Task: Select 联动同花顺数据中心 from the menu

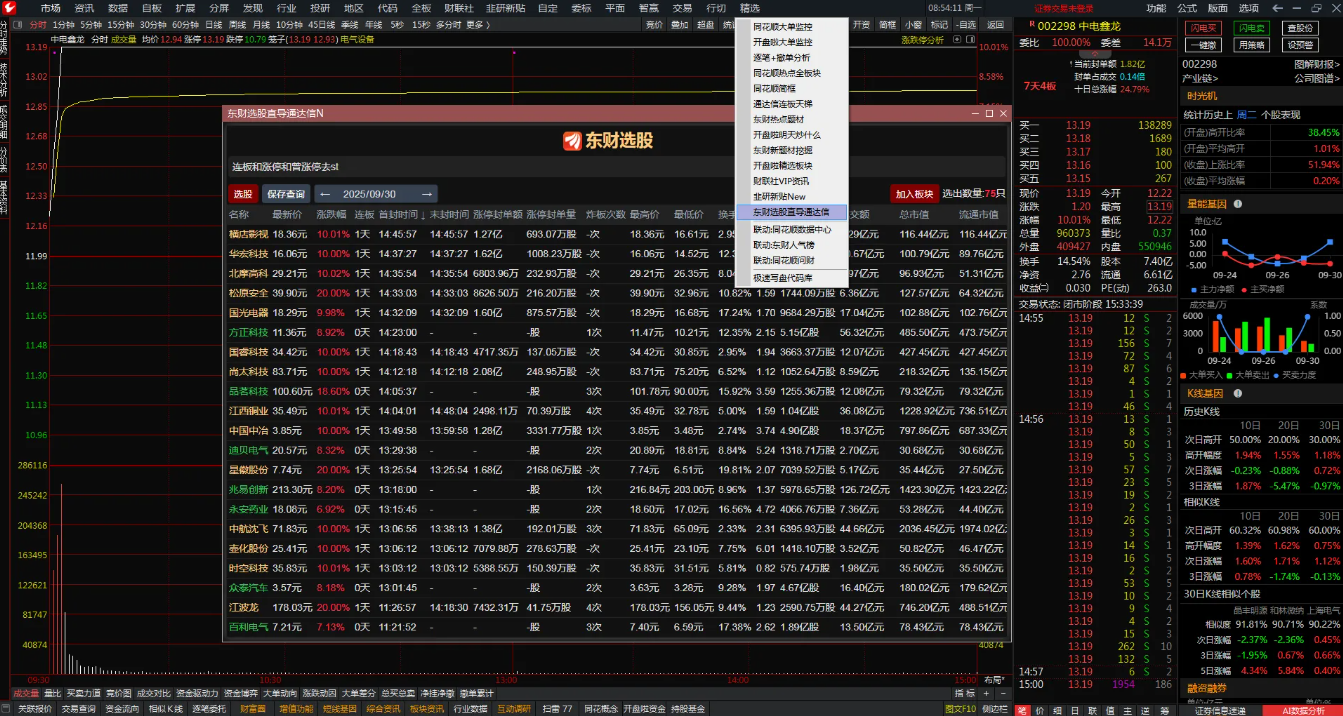Action: coord(792,229)
